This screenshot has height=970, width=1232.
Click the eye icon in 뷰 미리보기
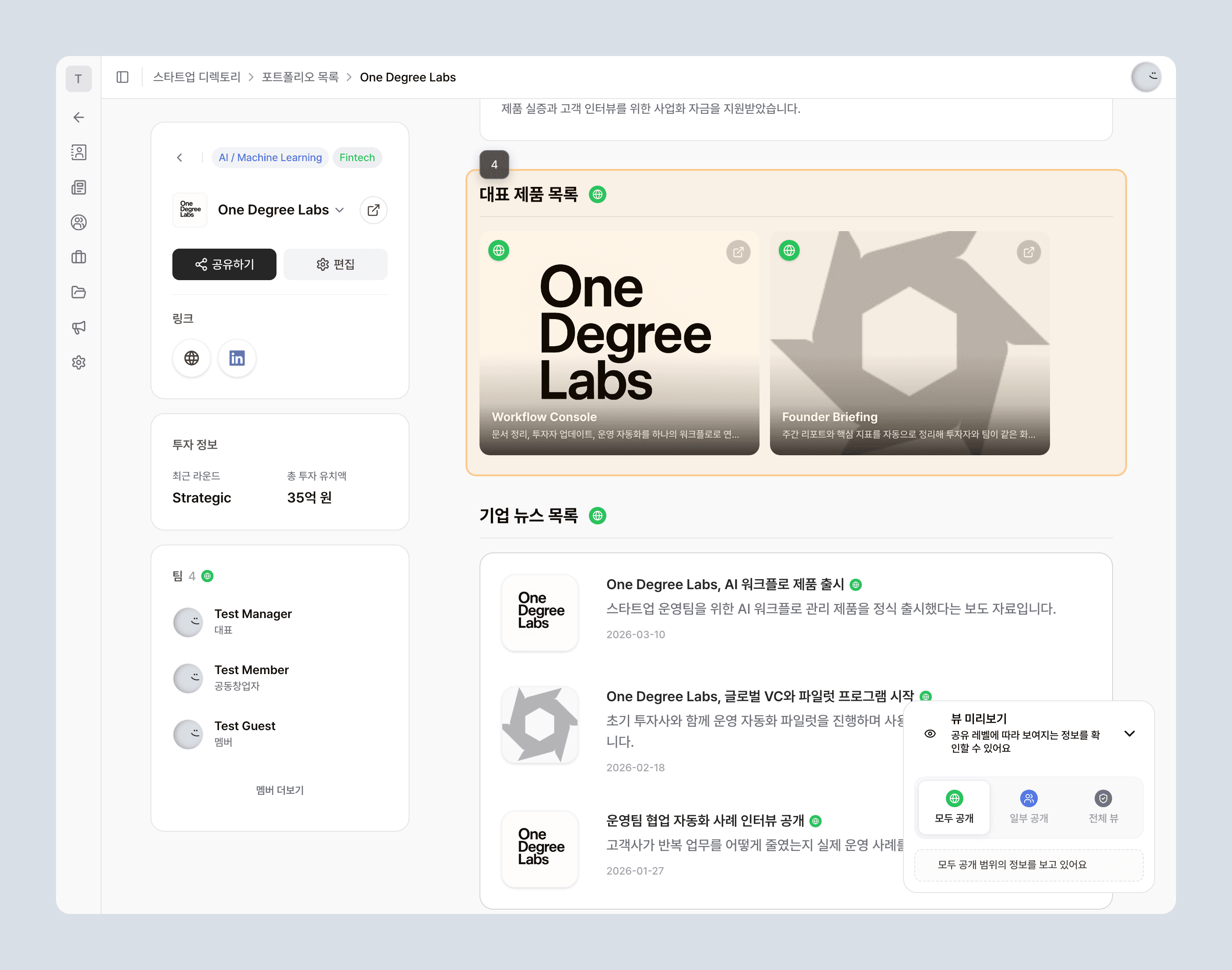point(930,734)
